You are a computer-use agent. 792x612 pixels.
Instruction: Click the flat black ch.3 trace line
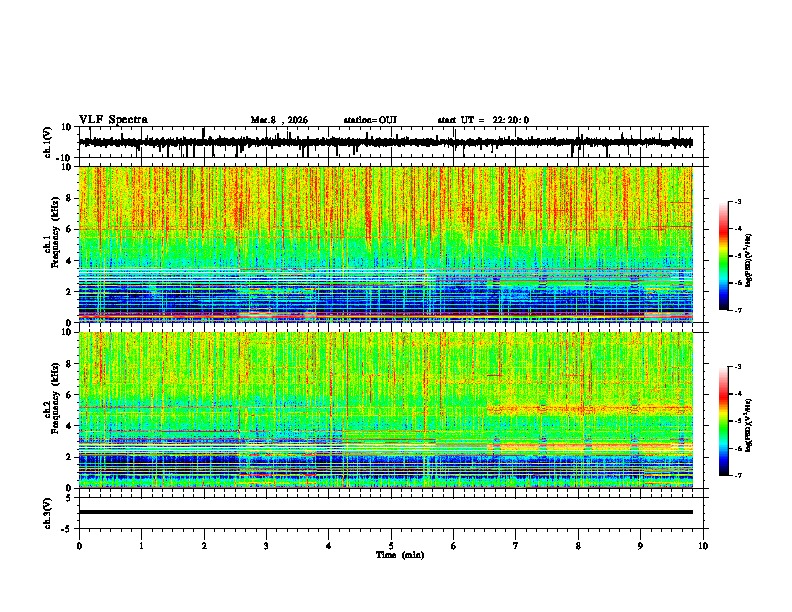pos(385,512)
